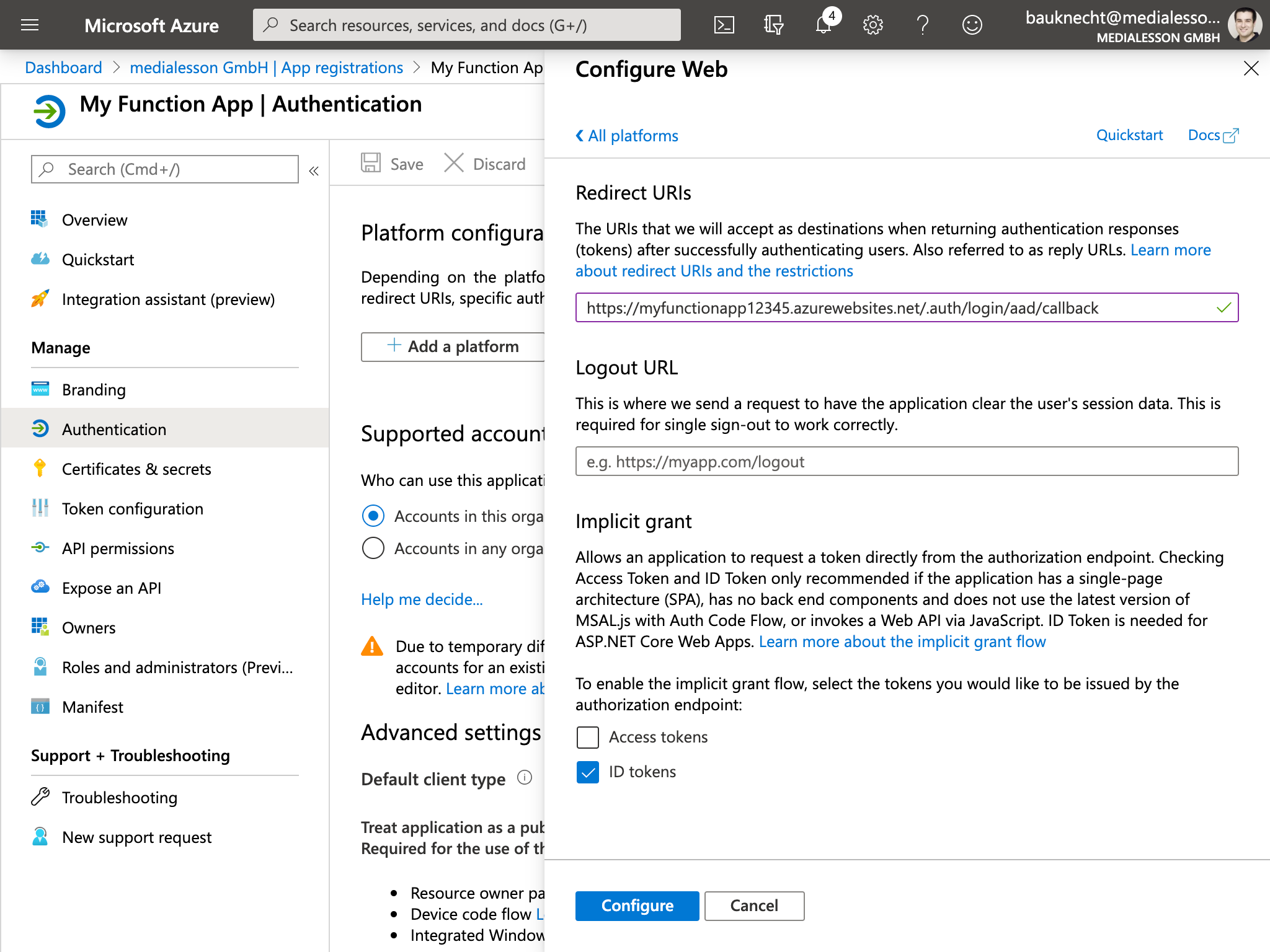
Task: Open the notifications bell
Action: click(x=824, y=25)
